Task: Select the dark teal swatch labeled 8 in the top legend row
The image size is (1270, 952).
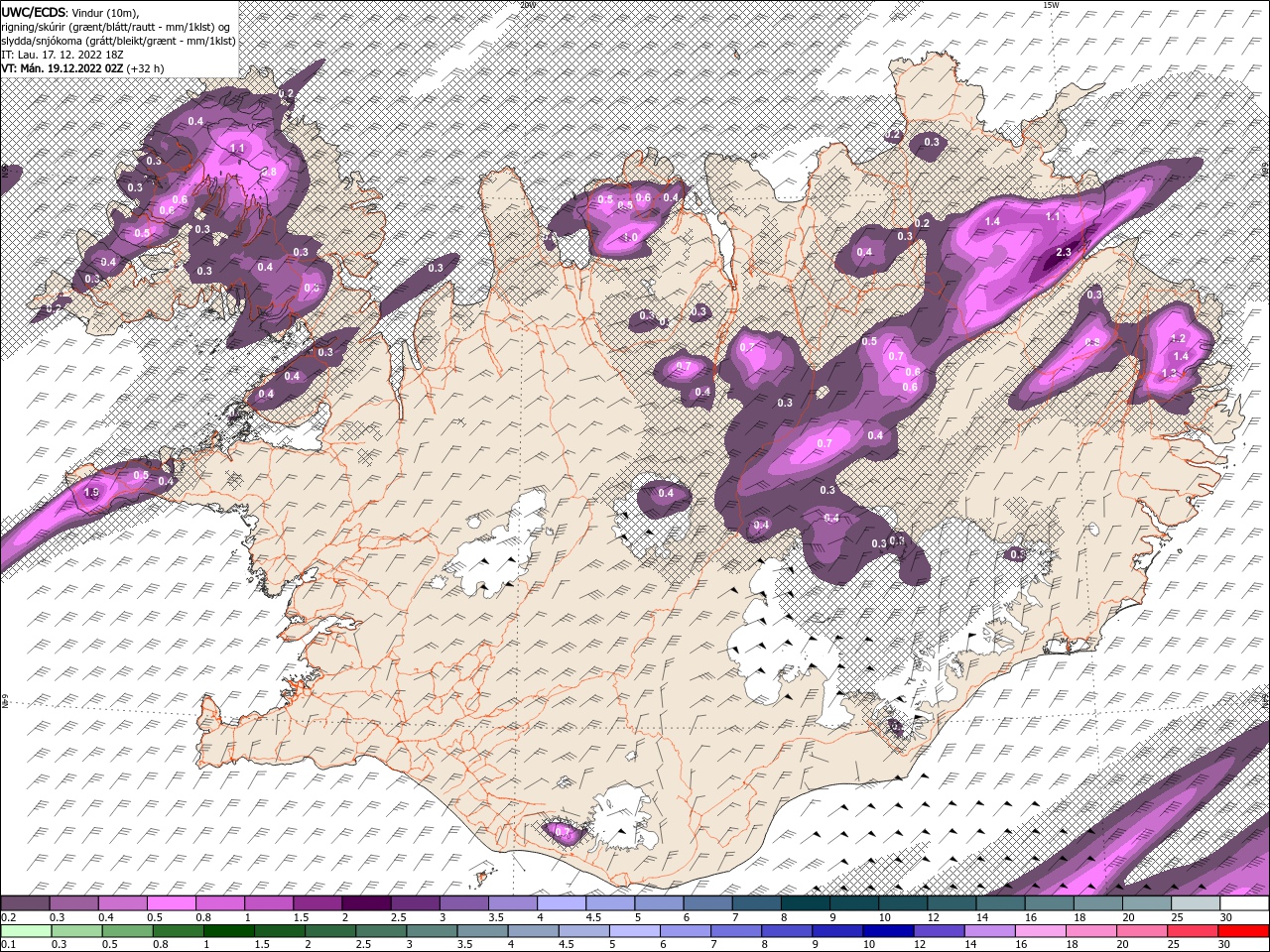Action: pos(806,903)
